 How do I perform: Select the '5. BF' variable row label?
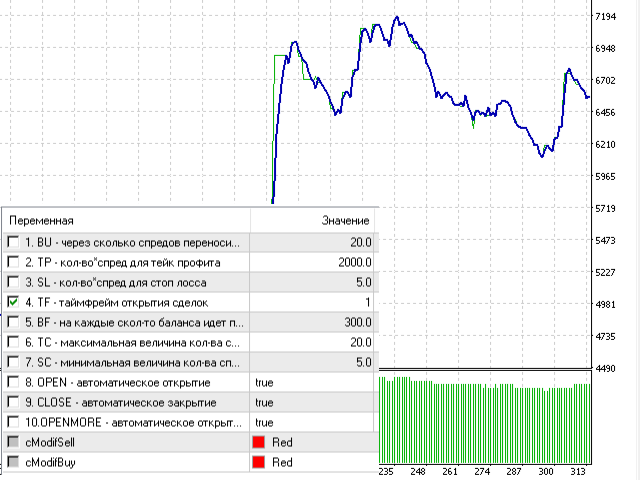click(x=134, y=322)
